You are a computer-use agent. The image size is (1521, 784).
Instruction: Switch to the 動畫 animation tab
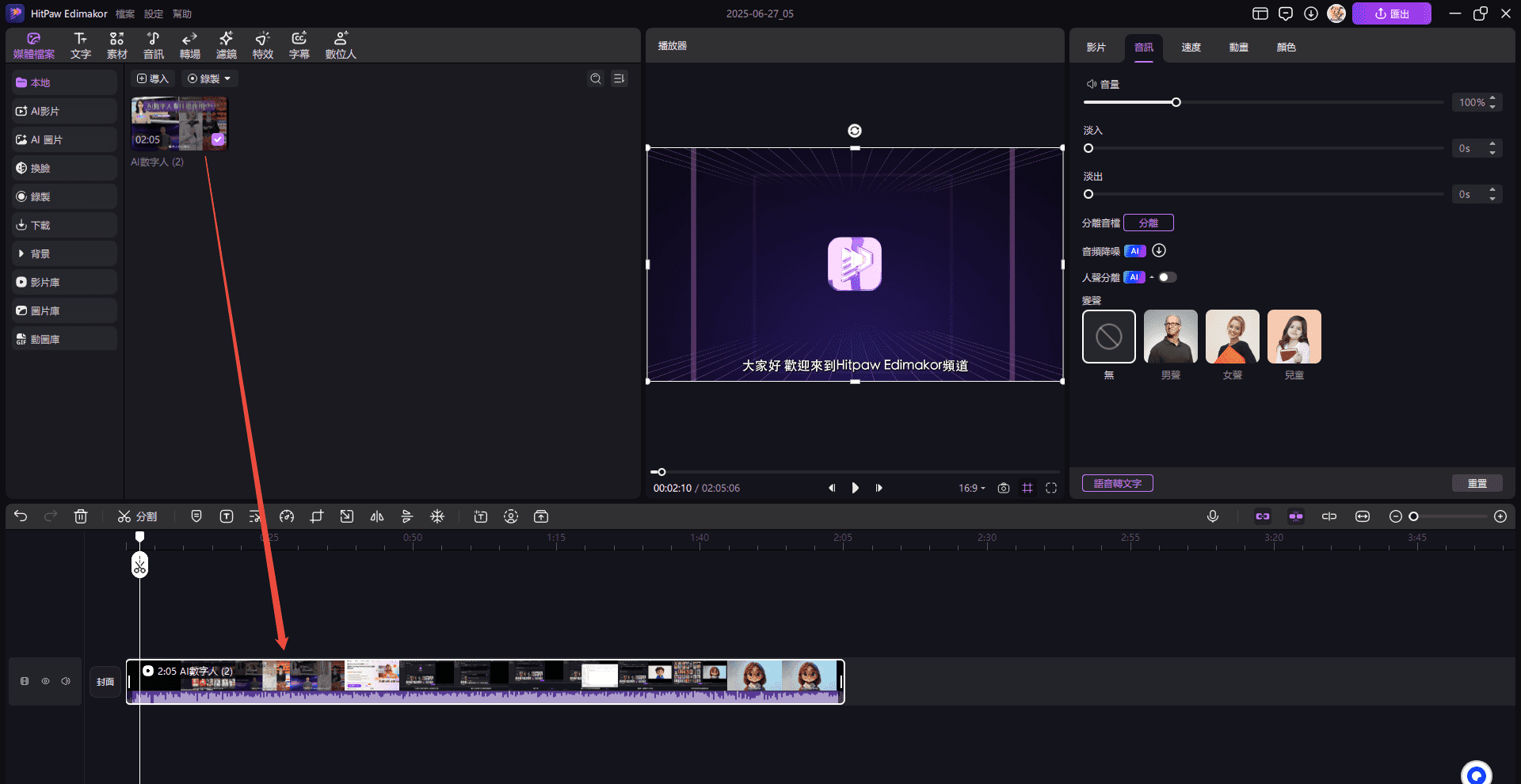point(1239,48)
